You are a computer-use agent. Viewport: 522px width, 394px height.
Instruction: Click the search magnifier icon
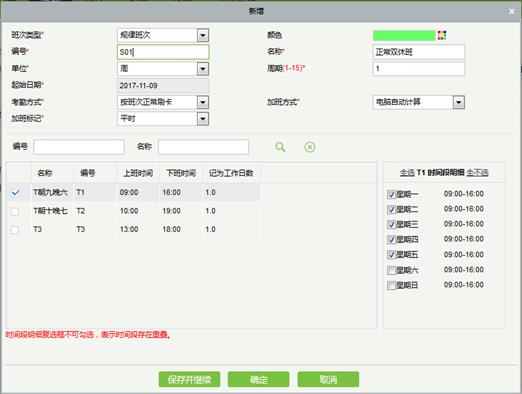click(280, 147)
